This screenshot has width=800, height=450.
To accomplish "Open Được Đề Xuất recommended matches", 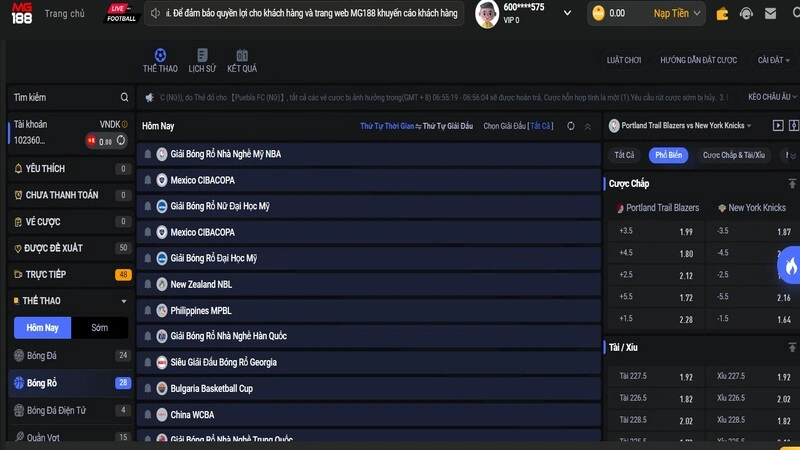I will 70,248.
